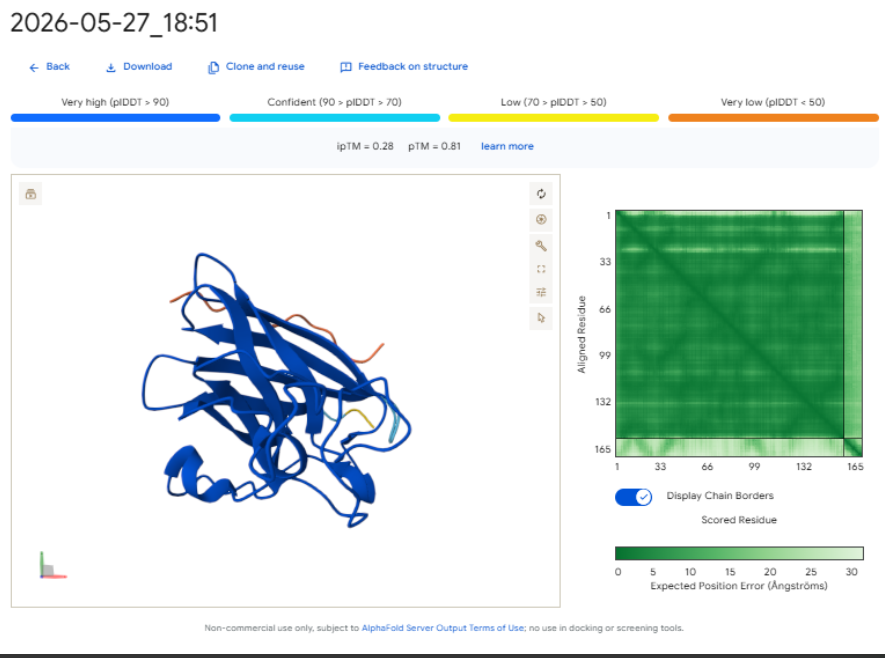Click the clone document icon
Screen dimensions: 885x658
(213, 67)
